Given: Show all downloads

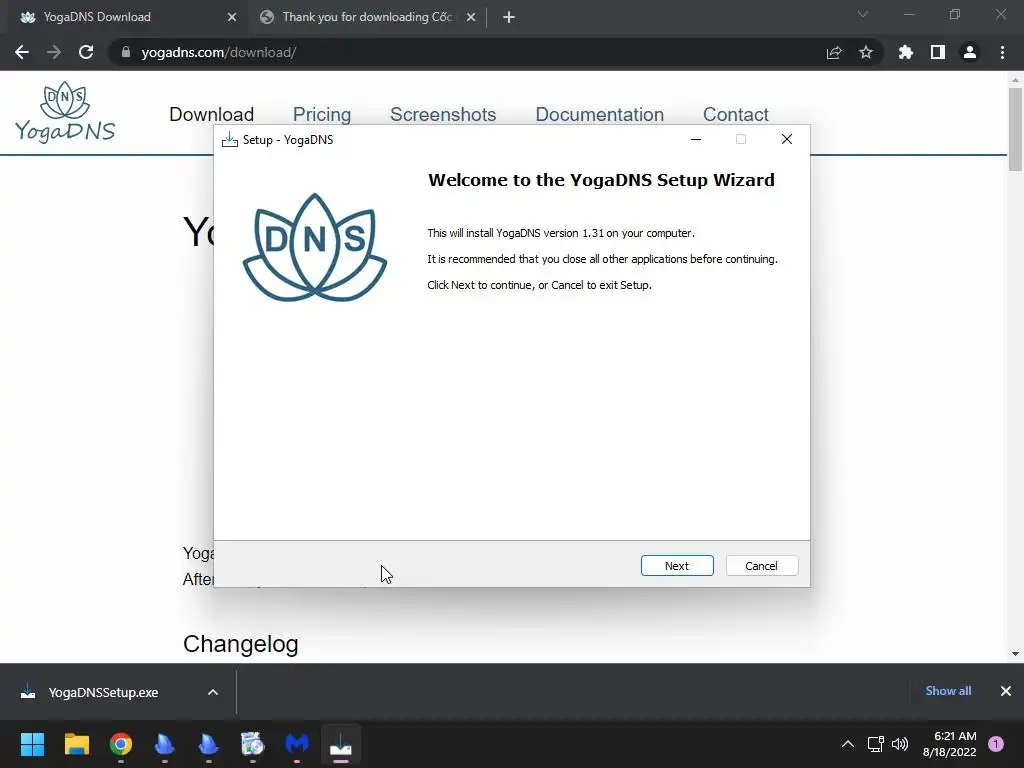Looking at the screenshot, I should [948, 691].
